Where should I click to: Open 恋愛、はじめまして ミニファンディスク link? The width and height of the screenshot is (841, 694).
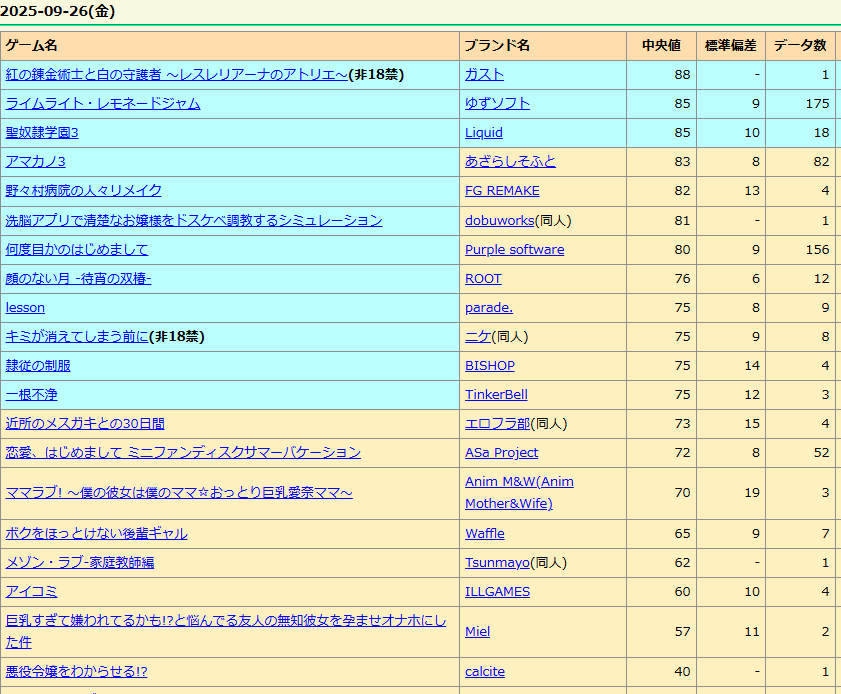(x=183, y=452)
